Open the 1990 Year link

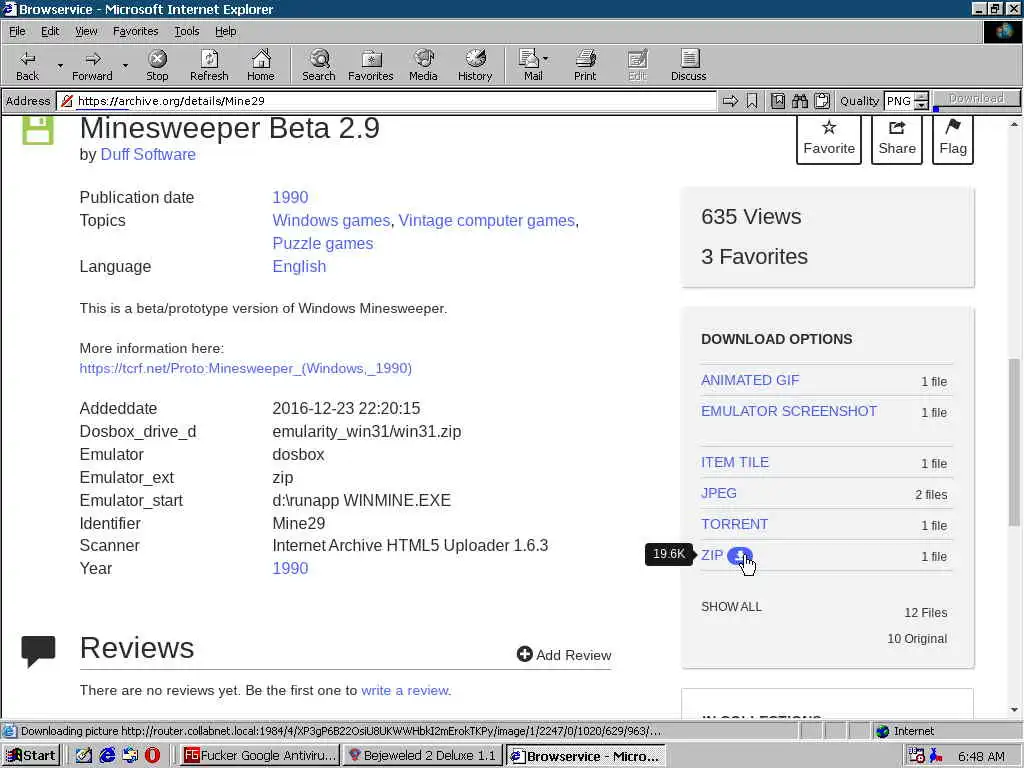click(x=290, y=568)
